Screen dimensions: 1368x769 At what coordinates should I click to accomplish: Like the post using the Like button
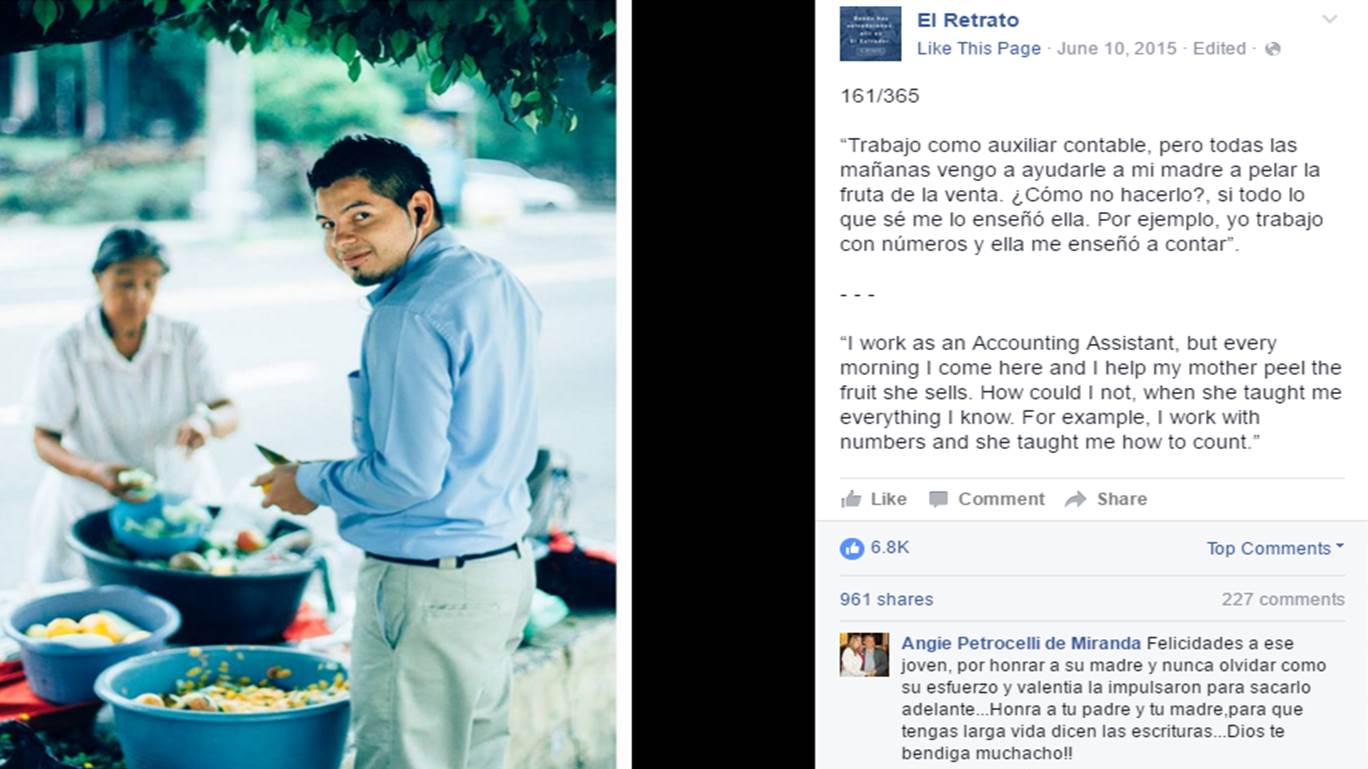(874, 499)
